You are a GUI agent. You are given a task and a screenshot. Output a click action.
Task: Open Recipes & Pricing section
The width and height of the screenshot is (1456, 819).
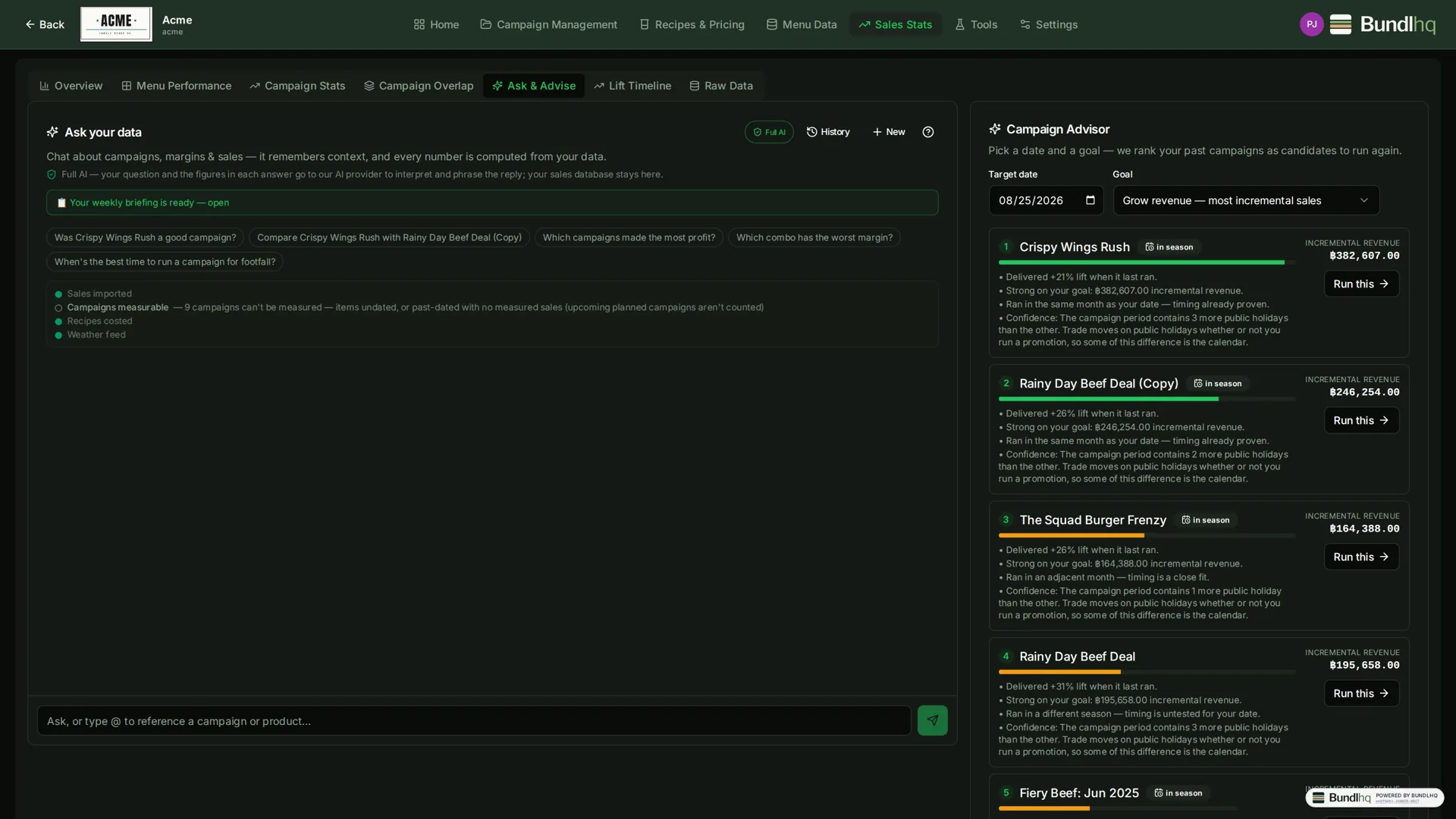(x=692, y=24)
